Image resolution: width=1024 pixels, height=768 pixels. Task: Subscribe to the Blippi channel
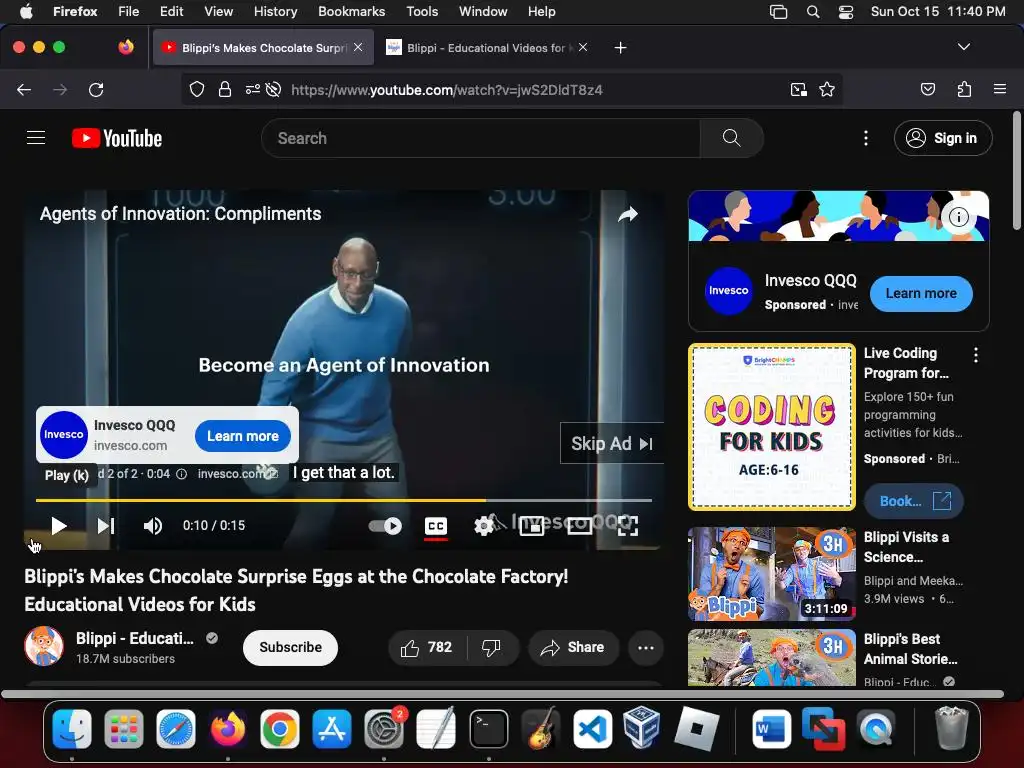coord(290,647)
